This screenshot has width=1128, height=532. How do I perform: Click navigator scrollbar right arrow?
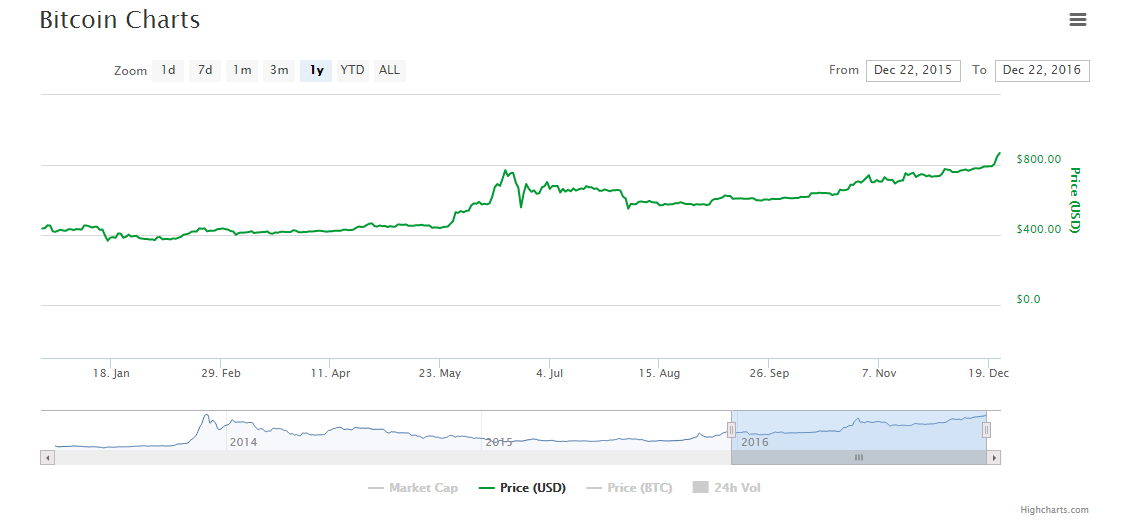[994, 457]
